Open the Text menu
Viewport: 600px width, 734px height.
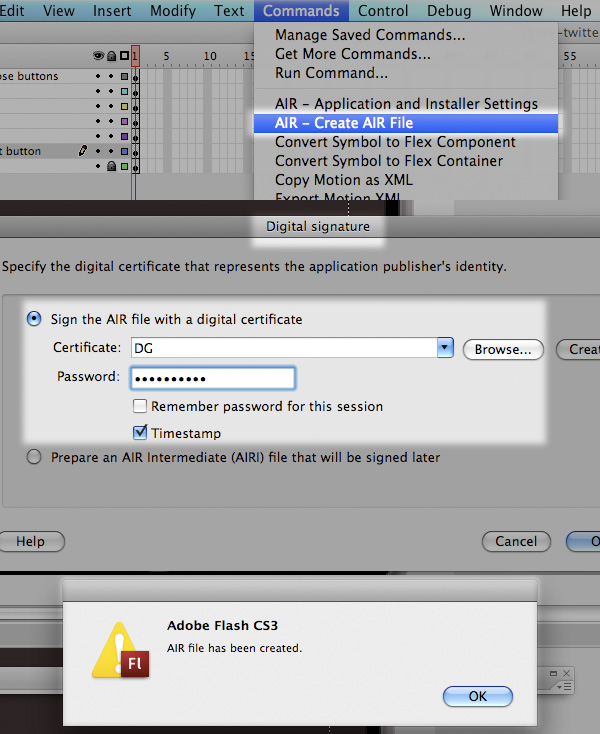pyautogui.click(x=229, y=11)
